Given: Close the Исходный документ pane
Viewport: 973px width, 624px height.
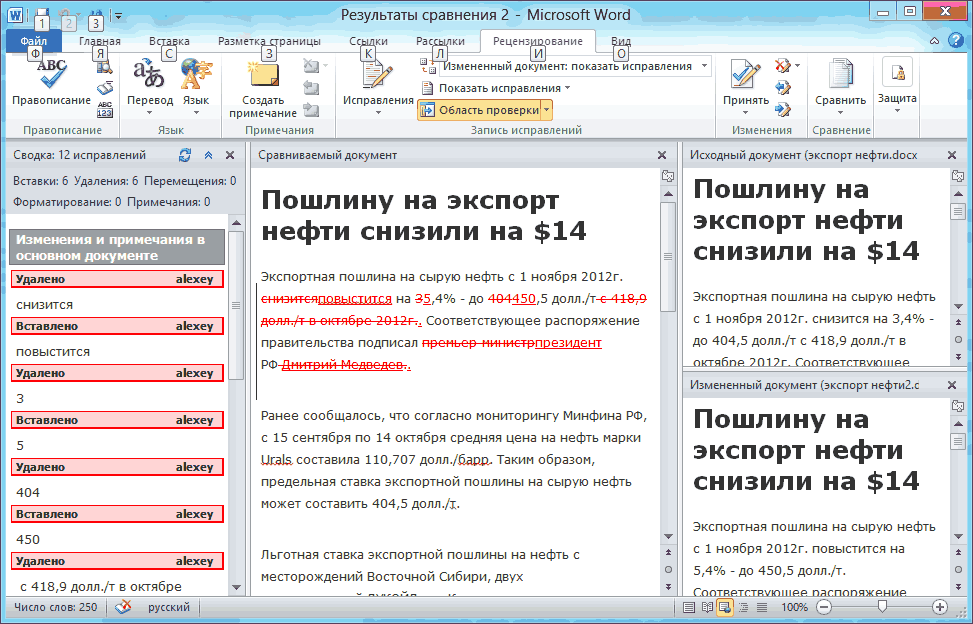Looking at the screenshot, I should 952,155.
